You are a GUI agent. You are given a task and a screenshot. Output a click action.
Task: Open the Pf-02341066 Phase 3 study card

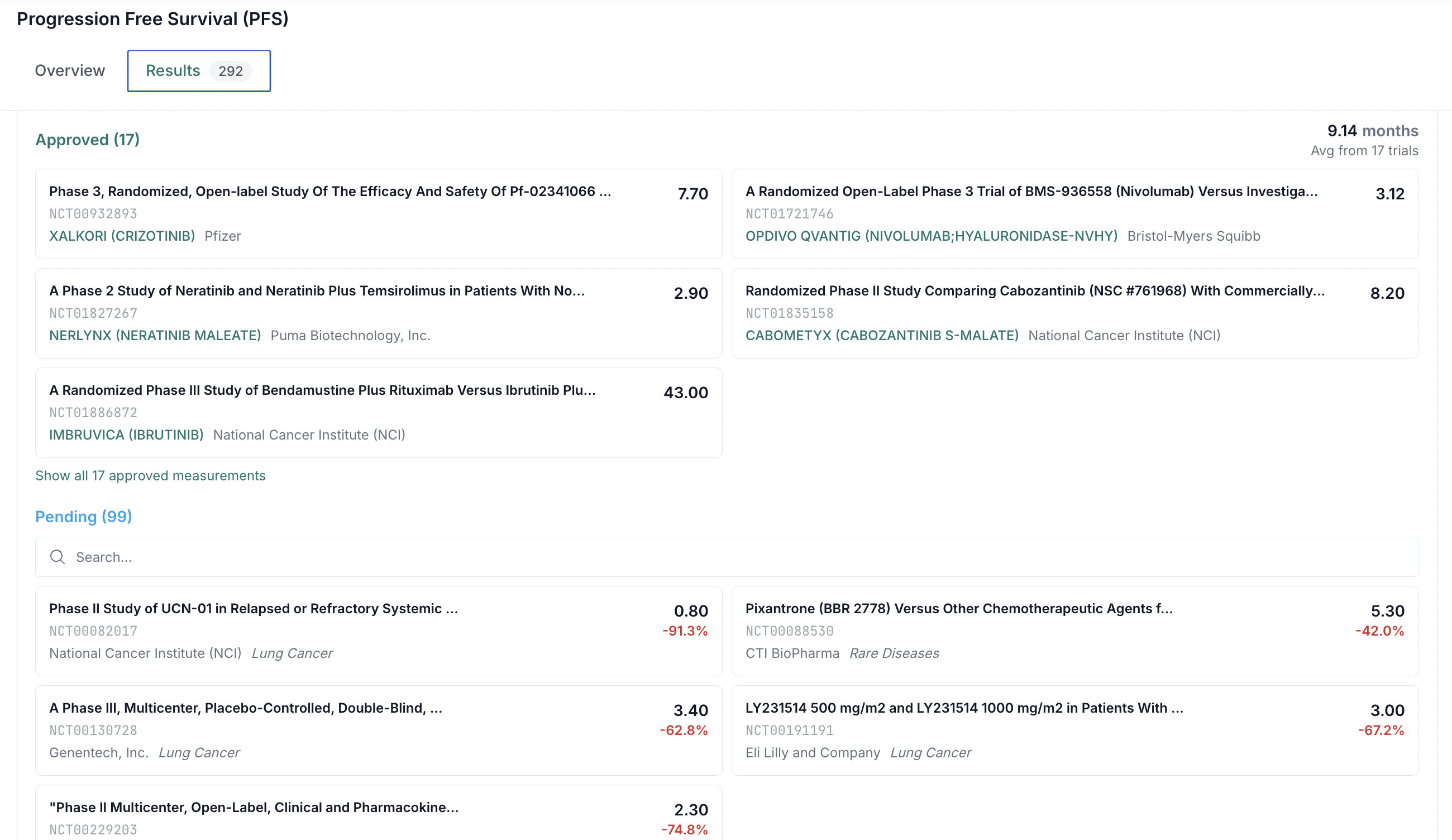379,214
